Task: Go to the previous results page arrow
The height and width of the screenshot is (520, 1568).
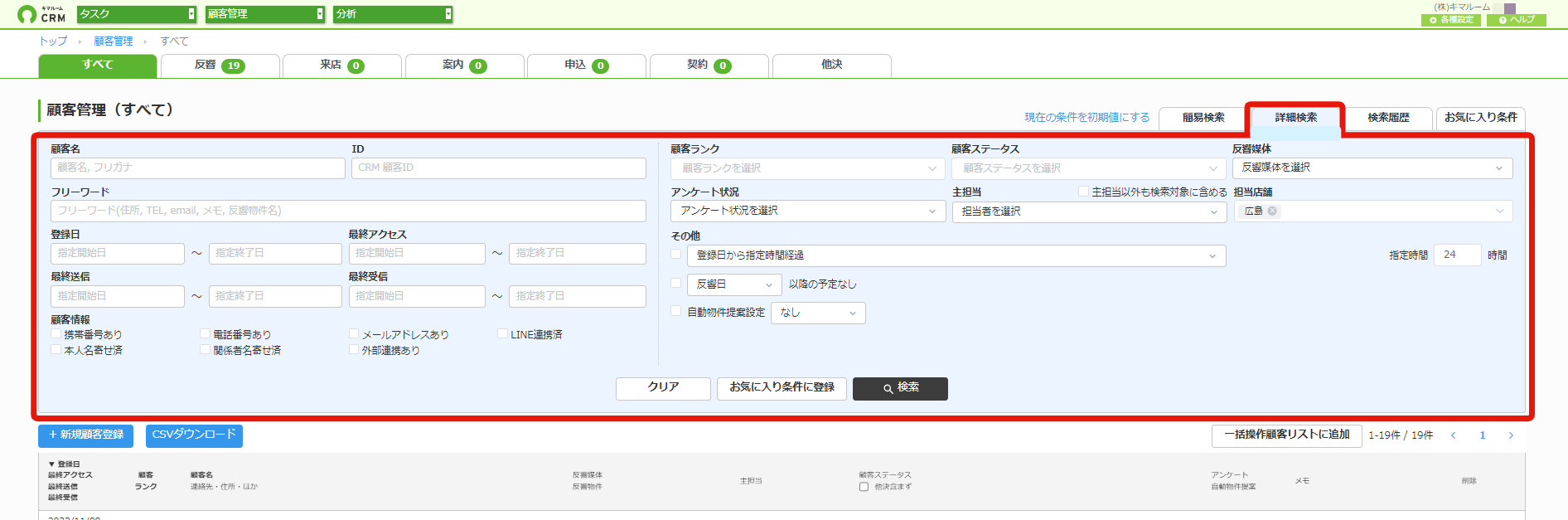Action: point(1453,435)
